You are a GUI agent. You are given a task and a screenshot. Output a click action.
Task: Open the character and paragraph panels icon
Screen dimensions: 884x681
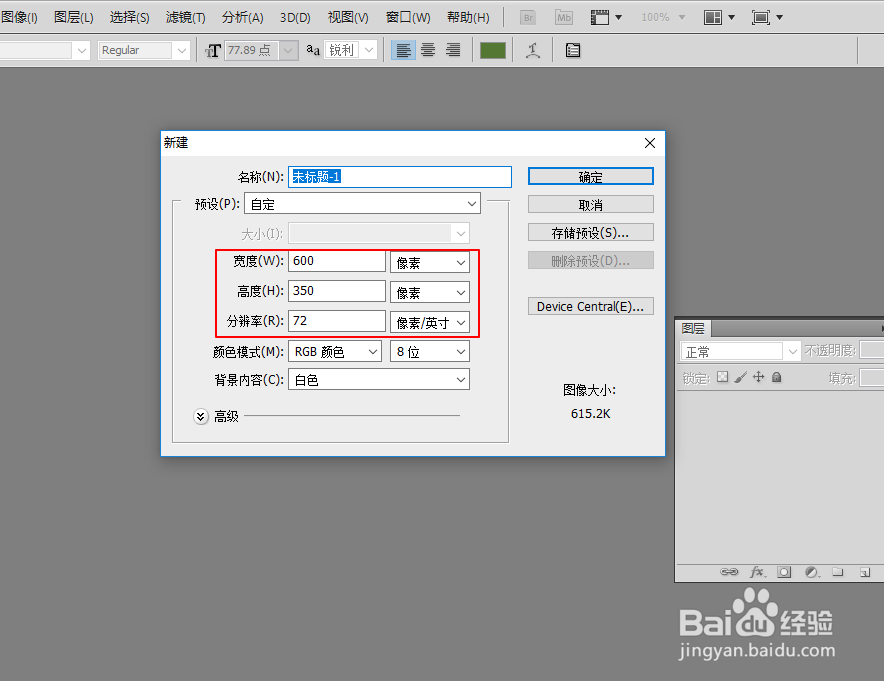[572, 49]
